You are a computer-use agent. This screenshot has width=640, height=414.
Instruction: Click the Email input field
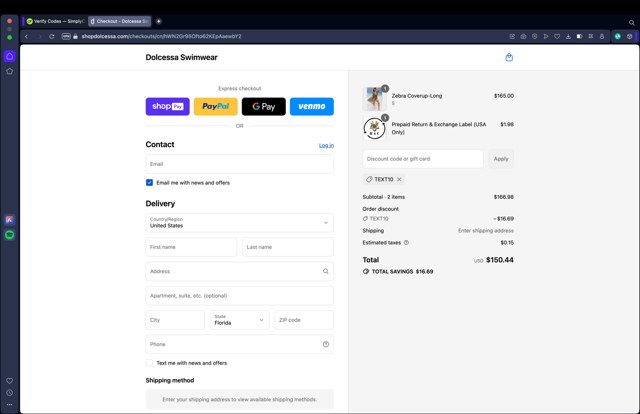coord(240,164)
